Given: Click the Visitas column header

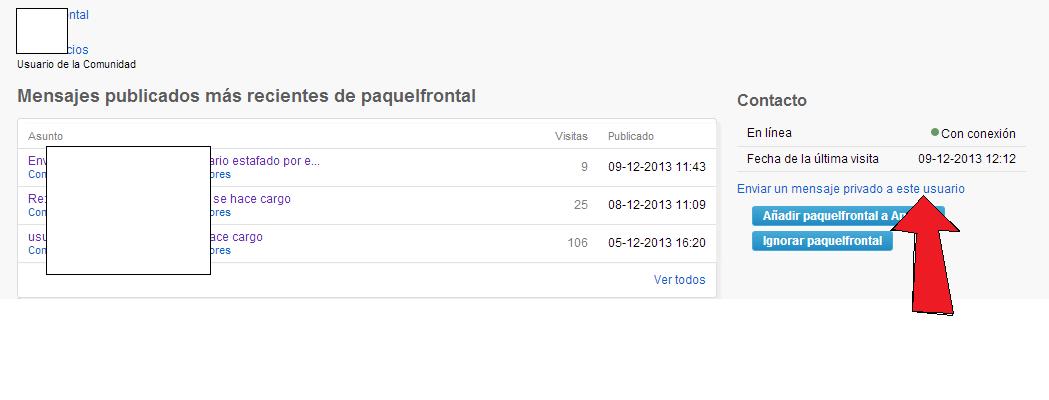Looking at the screenshot, I should pyautogui.click(x=571, y=136).
